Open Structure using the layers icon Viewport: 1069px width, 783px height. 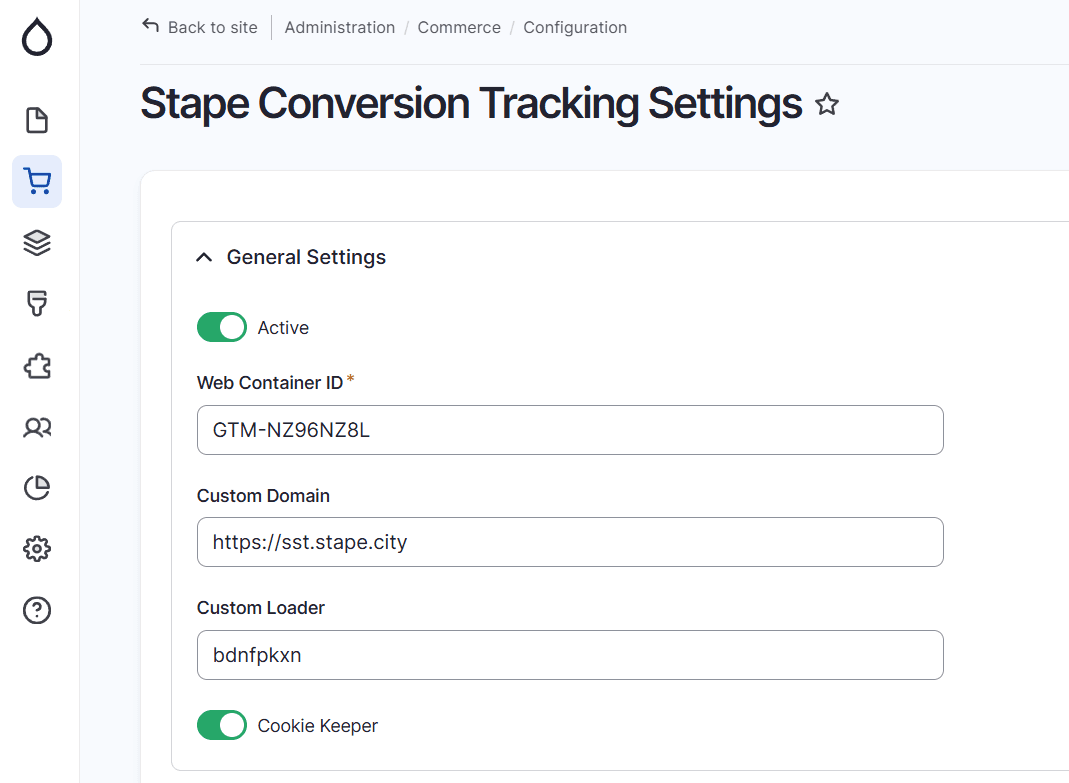click(x=36, y=242)
